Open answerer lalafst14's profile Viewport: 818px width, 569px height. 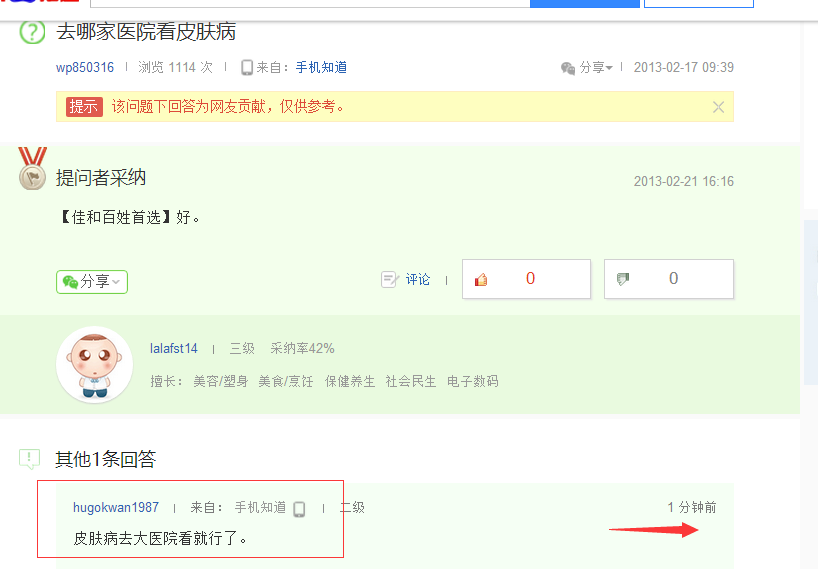click(174, 349)
